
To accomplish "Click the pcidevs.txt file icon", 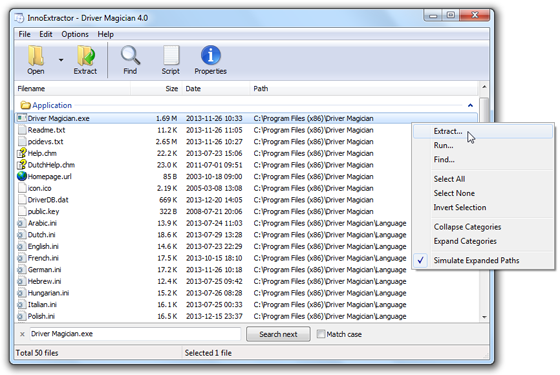I will point(22,141).
